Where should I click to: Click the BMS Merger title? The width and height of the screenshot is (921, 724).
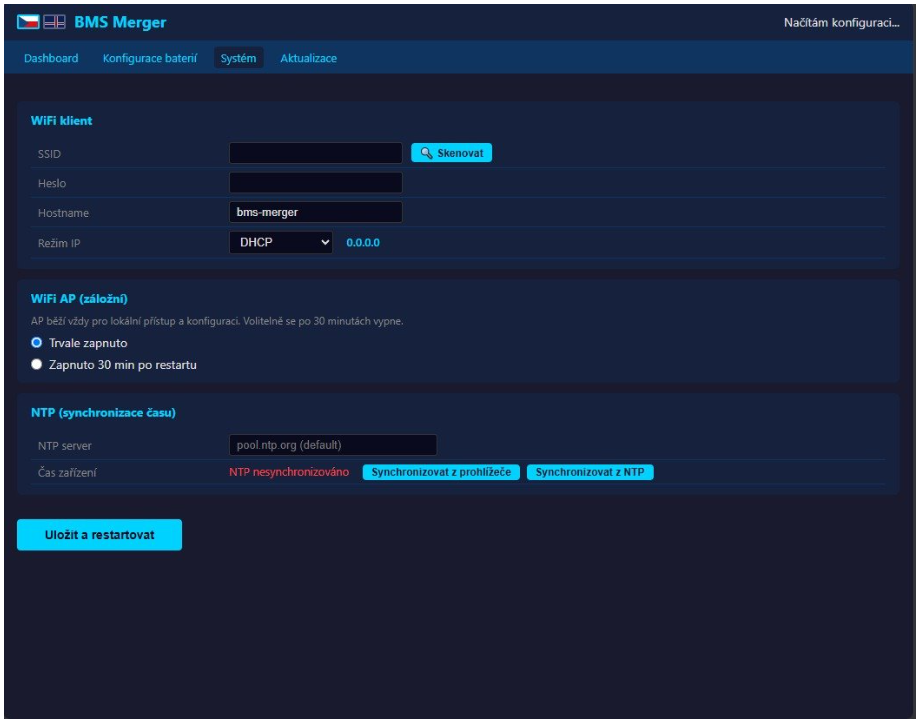click(120, 22)
